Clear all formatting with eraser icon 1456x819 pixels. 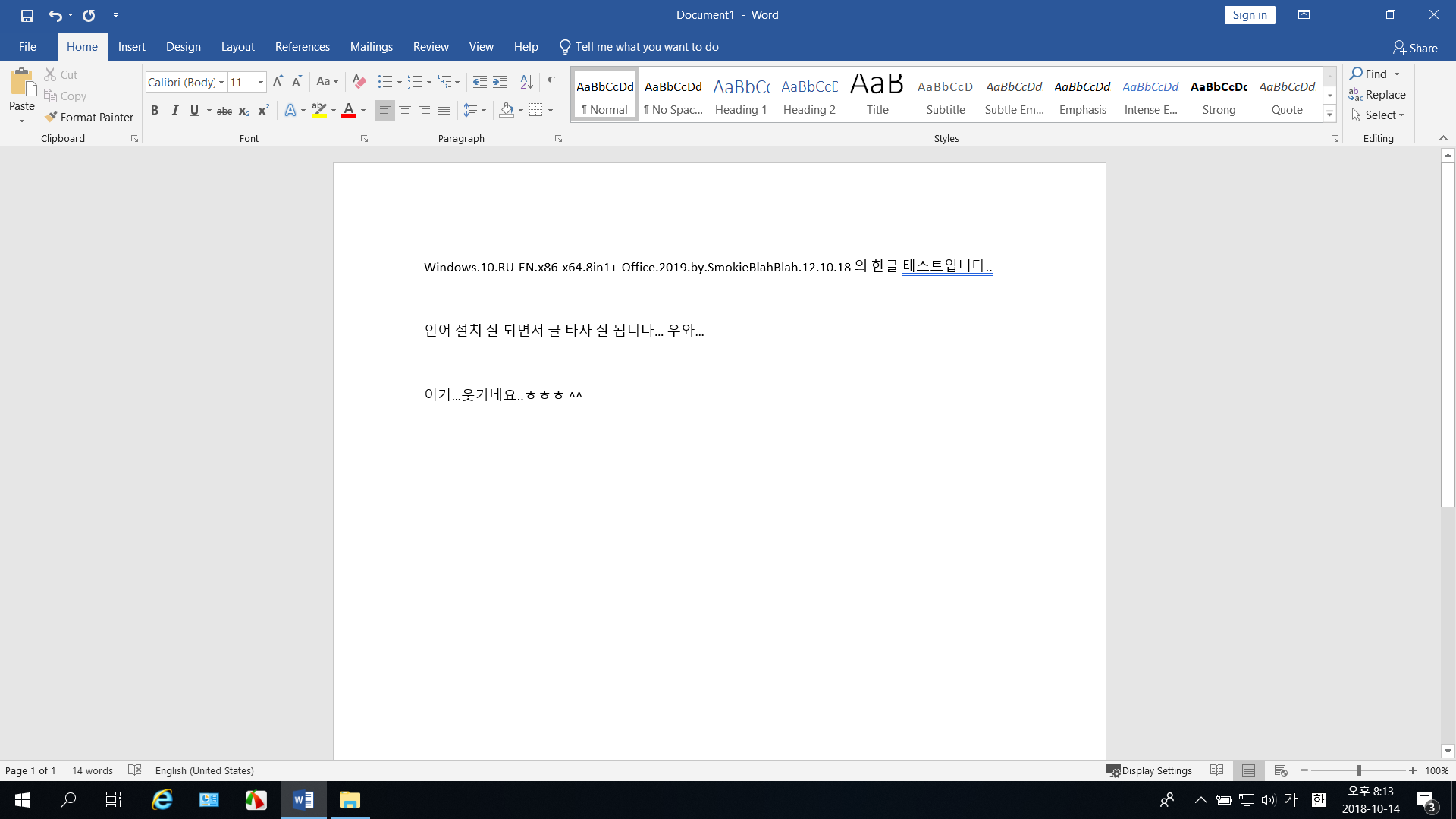pyautogui.click(x=359, y=82)
